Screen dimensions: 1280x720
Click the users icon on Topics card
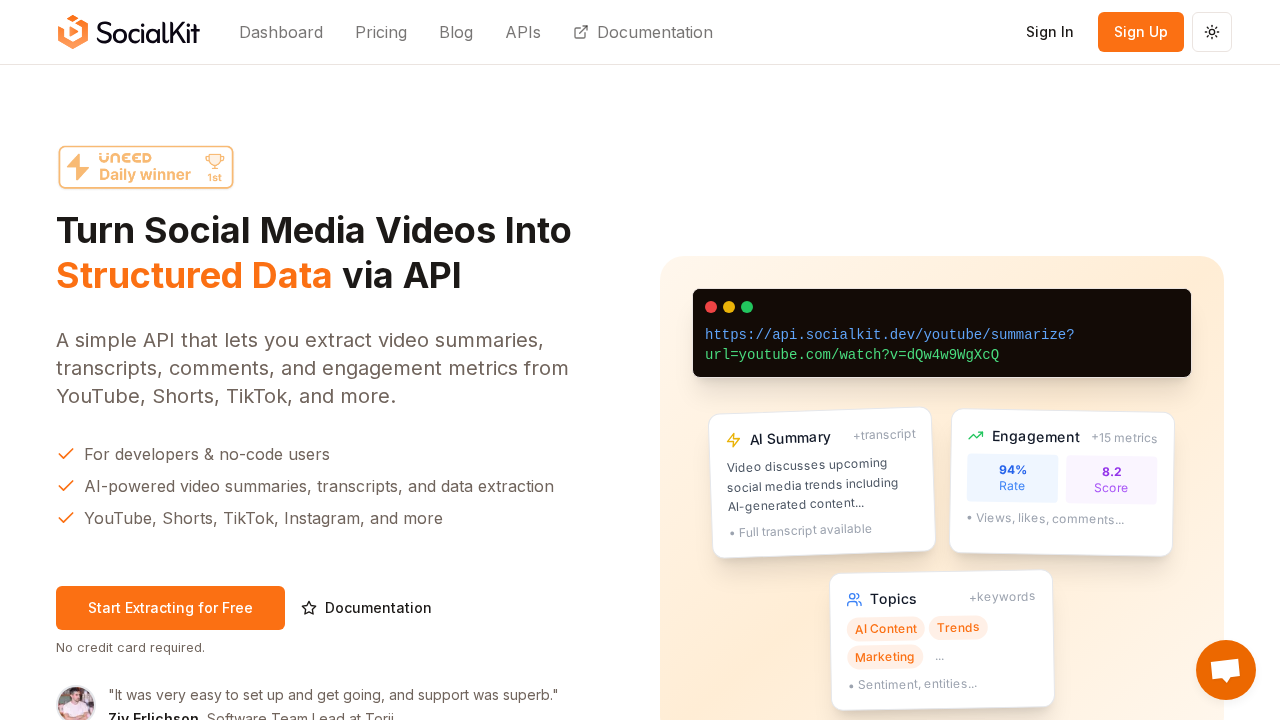(x=853, y=599)
